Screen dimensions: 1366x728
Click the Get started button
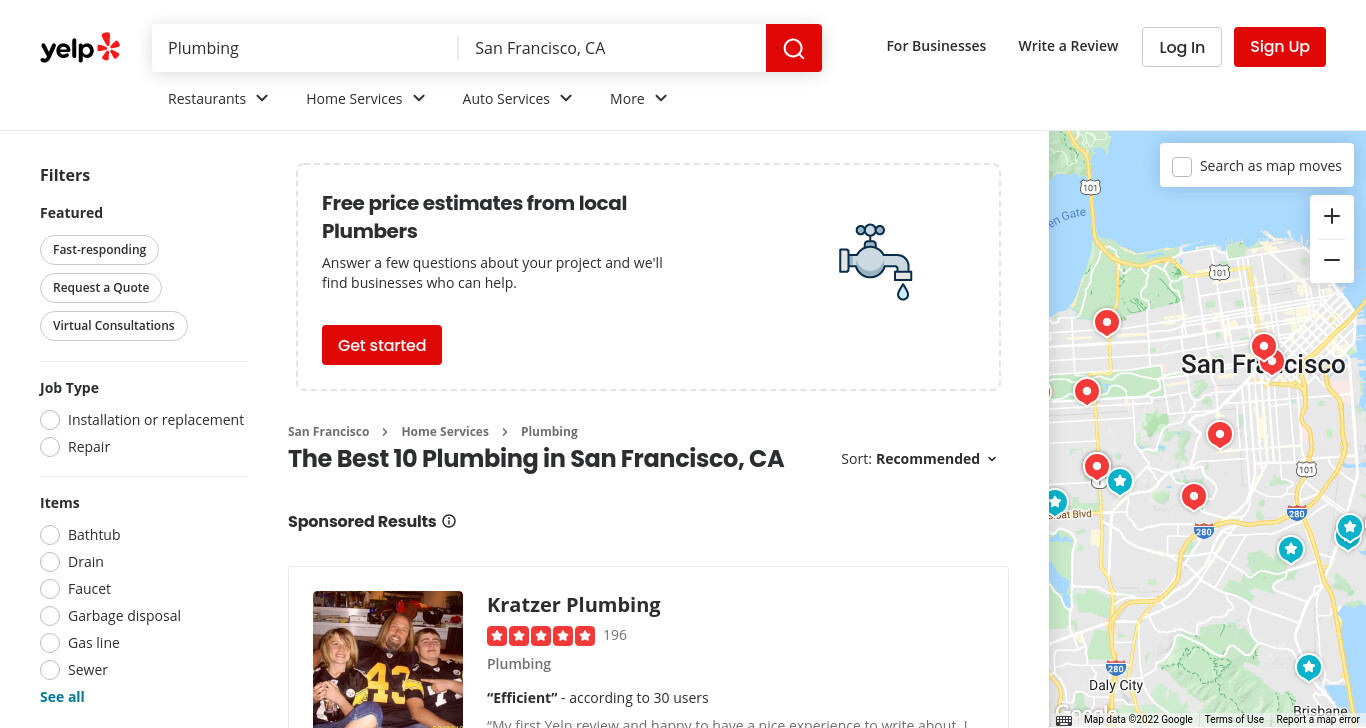pos(382,345)
